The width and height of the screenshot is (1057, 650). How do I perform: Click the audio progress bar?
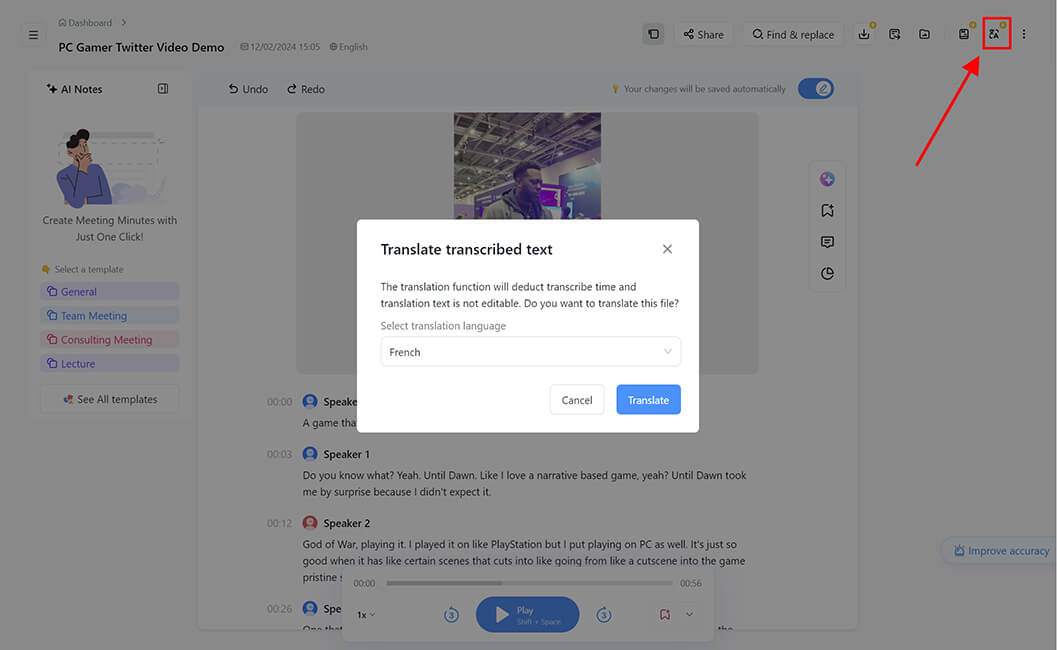529,583
